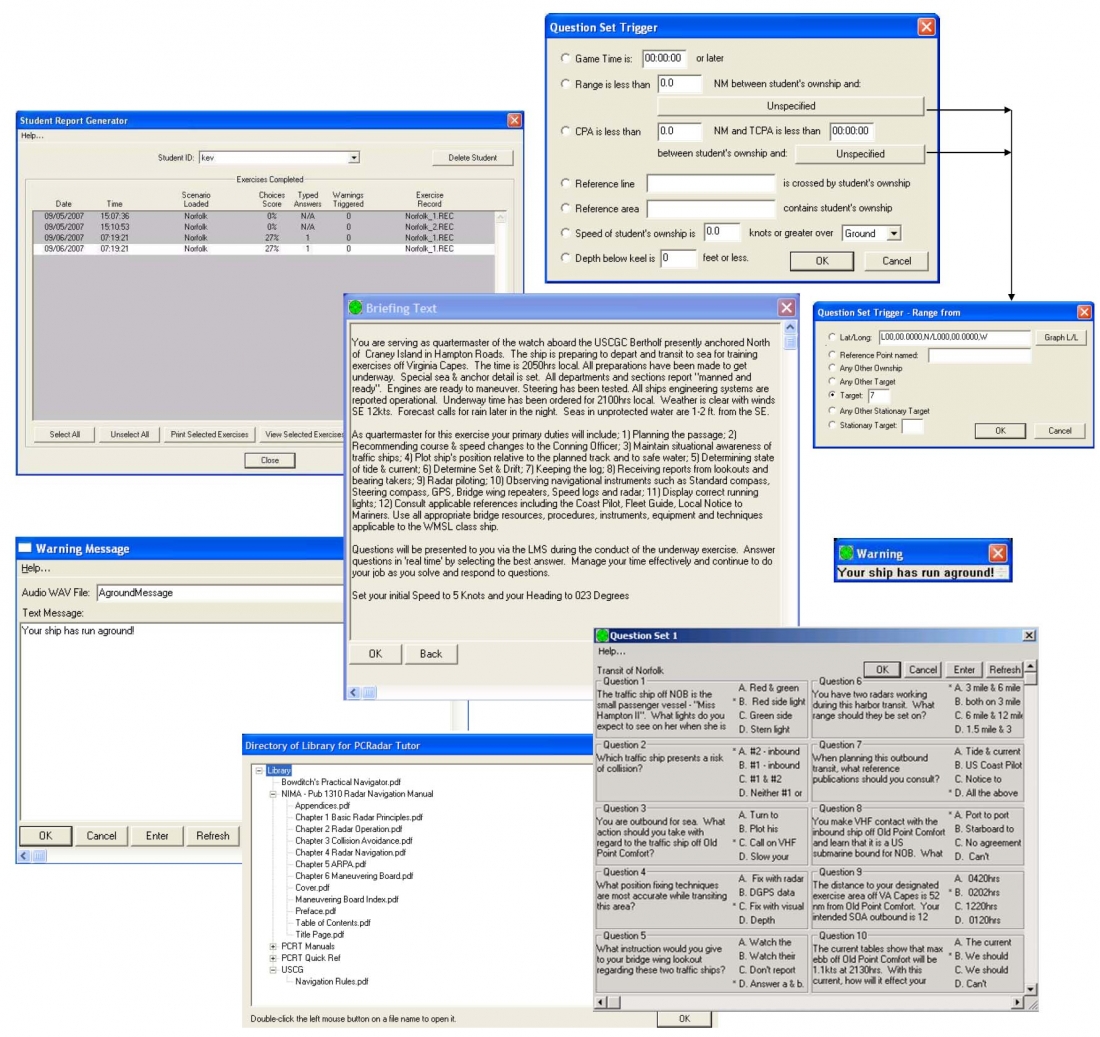The height and width of the screenshot is (1037, 1100).
Task: Click the Warning Message window title icon
Action: tap(25, 549)
